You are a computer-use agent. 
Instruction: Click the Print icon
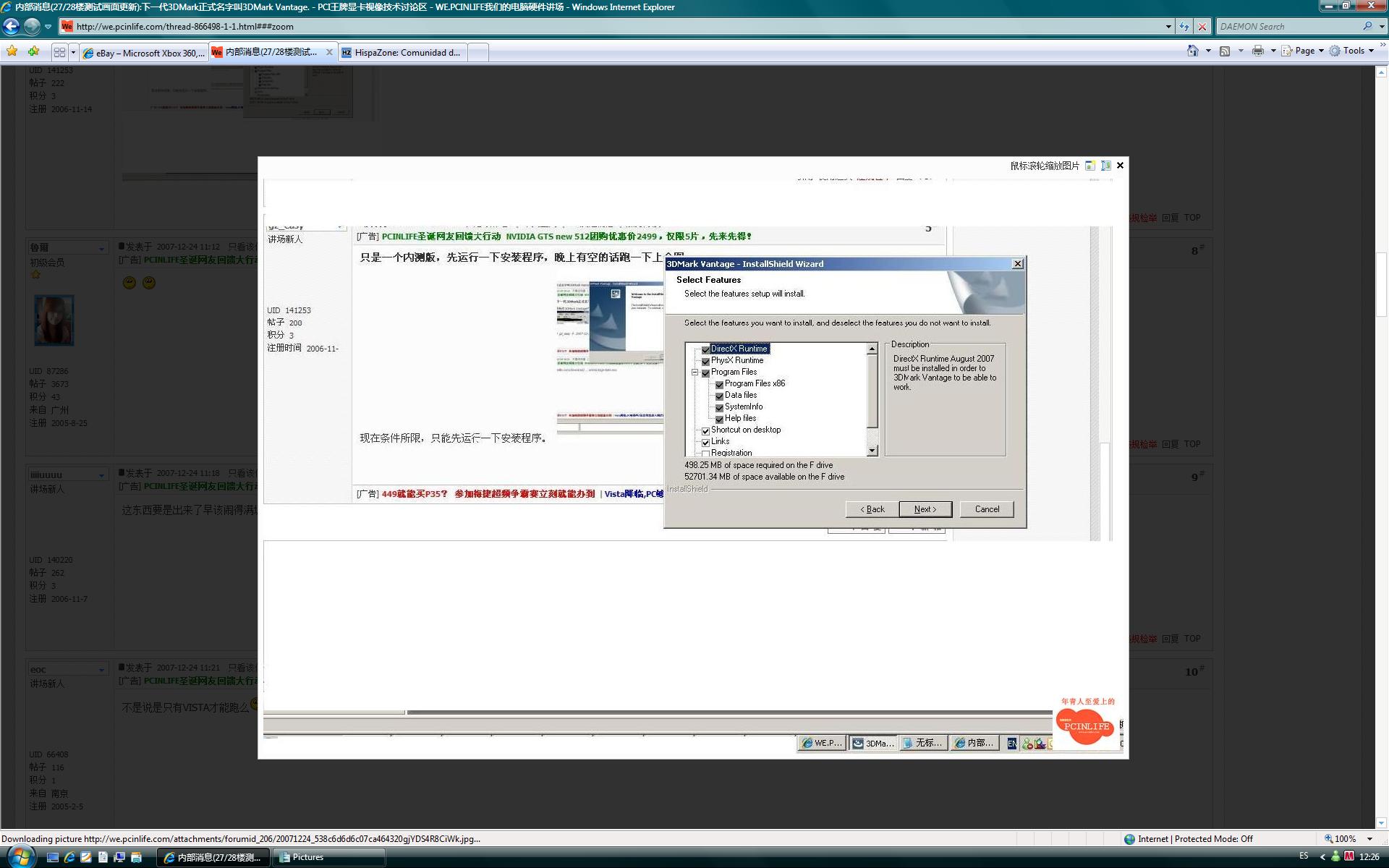[1258, 51]
